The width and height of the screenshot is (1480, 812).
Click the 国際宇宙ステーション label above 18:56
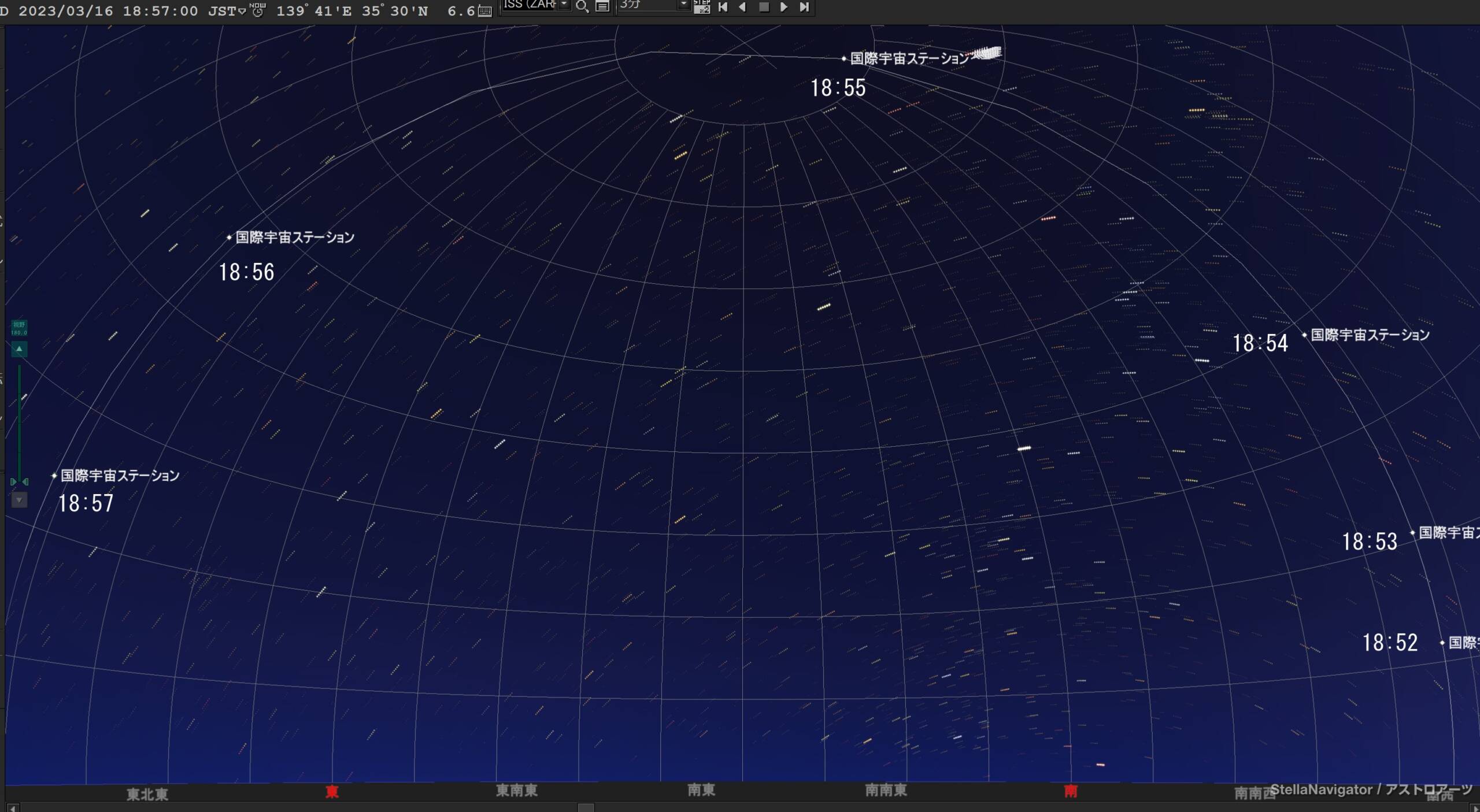[x=295, y=237]
